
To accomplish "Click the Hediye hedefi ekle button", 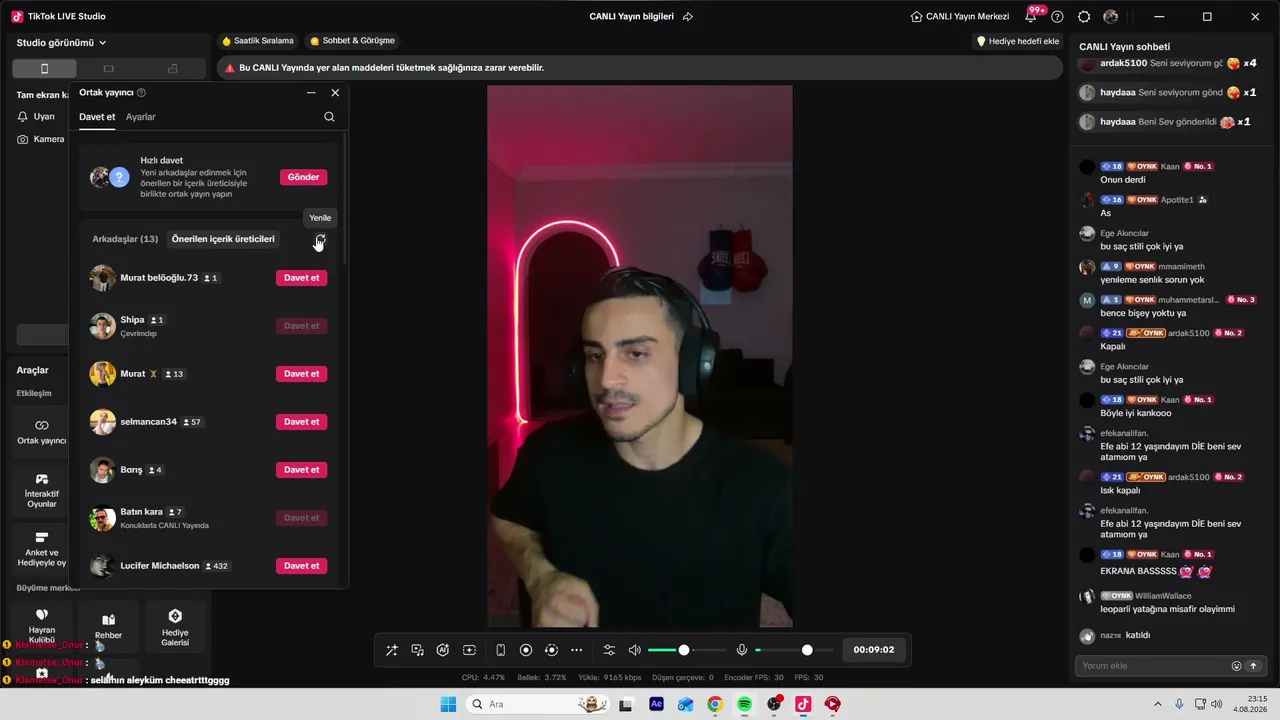I will (1017, 41).
